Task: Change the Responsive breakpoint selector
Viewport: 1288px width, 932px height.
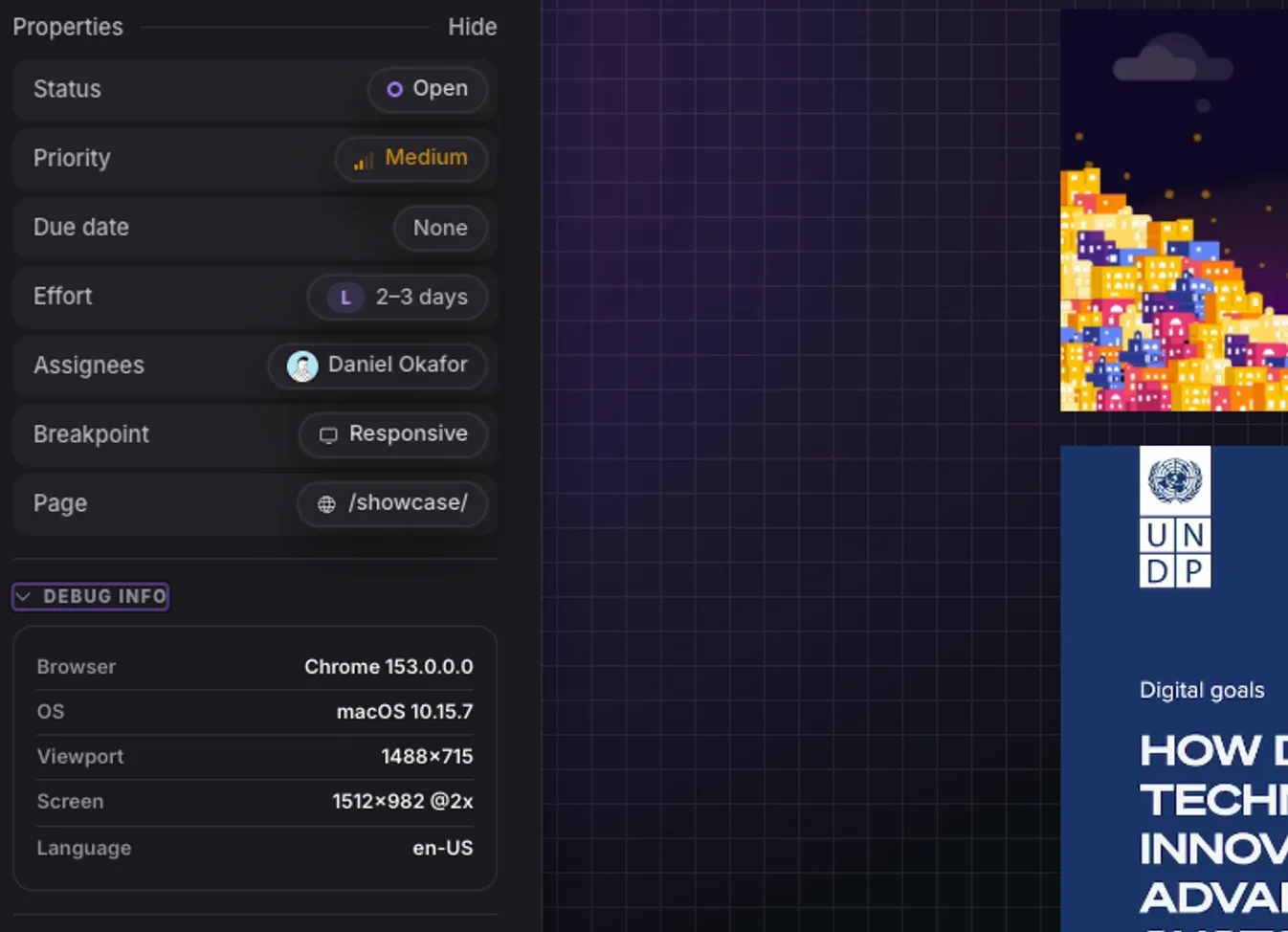Action: point(393,434)
